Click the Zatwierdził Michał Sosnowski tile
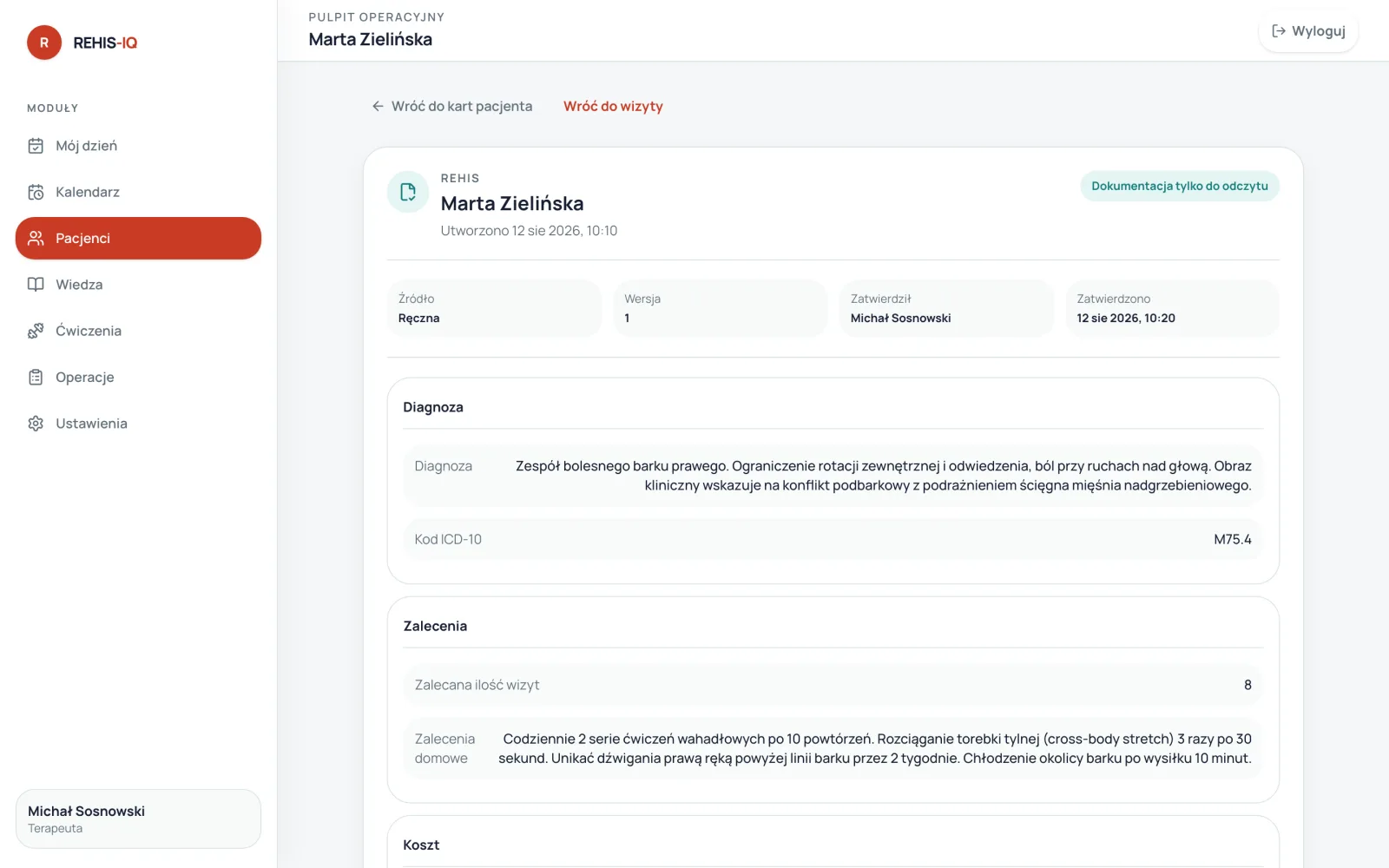Viewport: 1389px width, 868px height. [x=946, y=308]
